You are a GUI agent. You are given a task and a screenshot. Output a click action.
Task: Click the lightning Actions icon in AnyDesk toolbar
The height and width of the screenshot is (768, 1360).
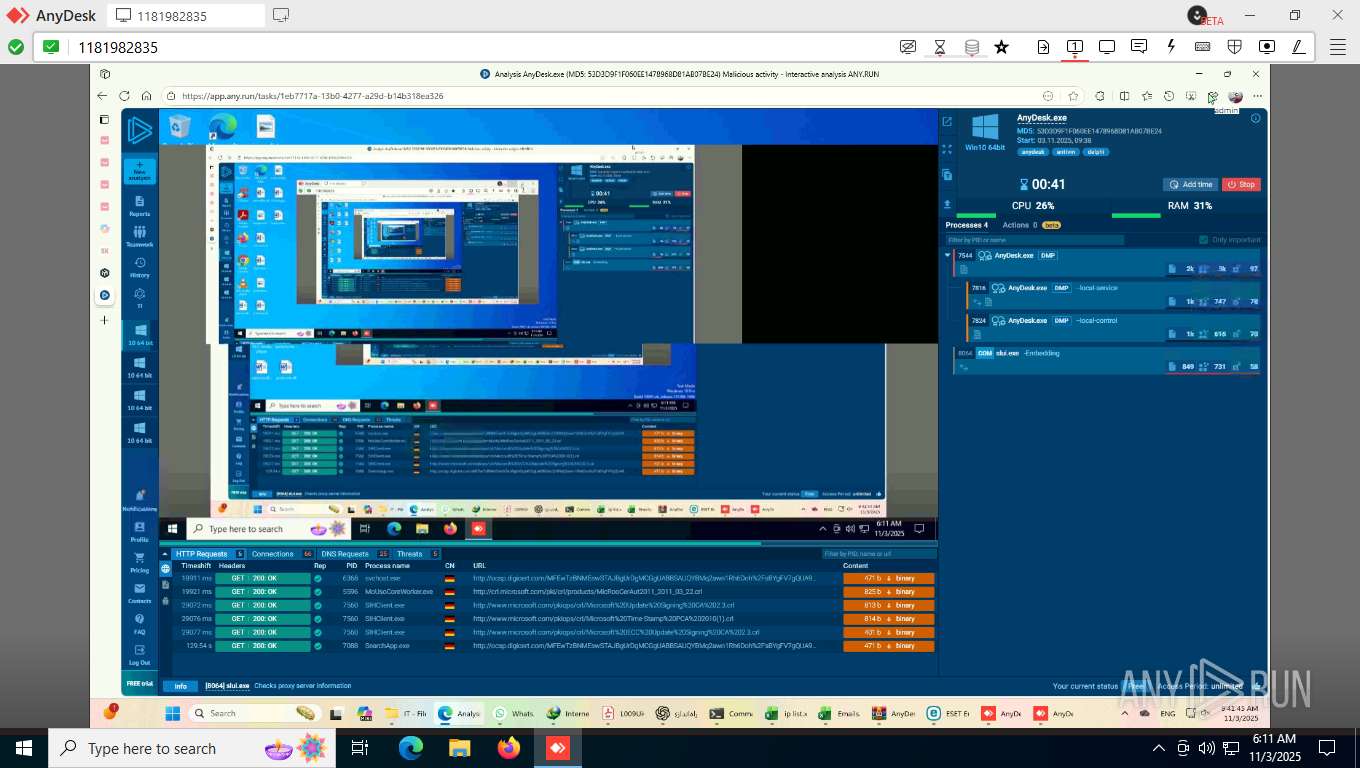[x=1171, y=47]
